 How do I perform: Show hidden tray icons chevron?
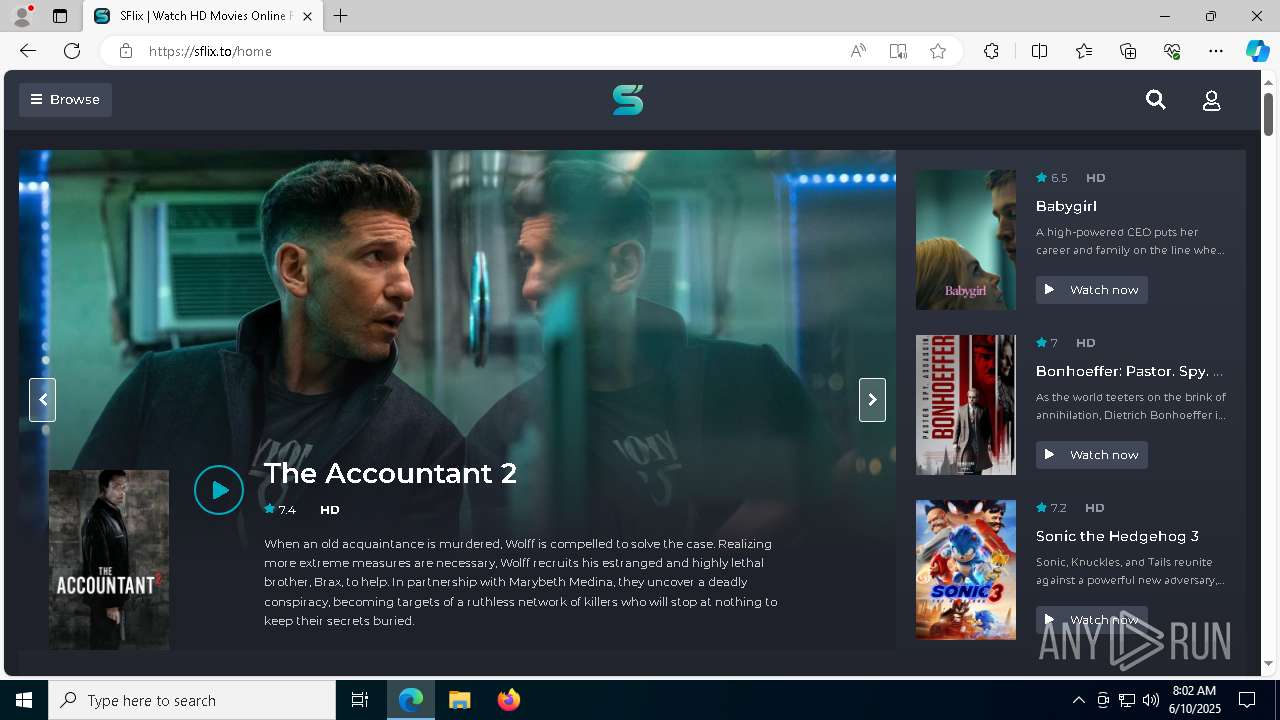[x=1078, y=700]
